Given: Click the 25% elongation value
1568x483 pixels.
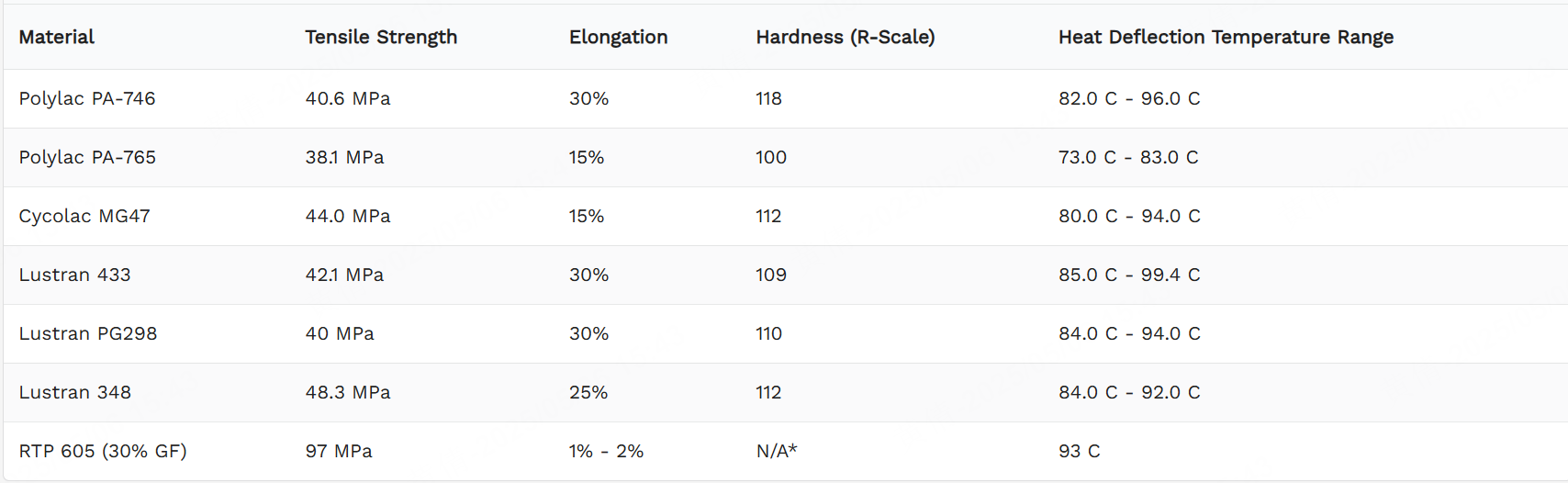Looking at the screenshot, I should [x=588, y=392].
